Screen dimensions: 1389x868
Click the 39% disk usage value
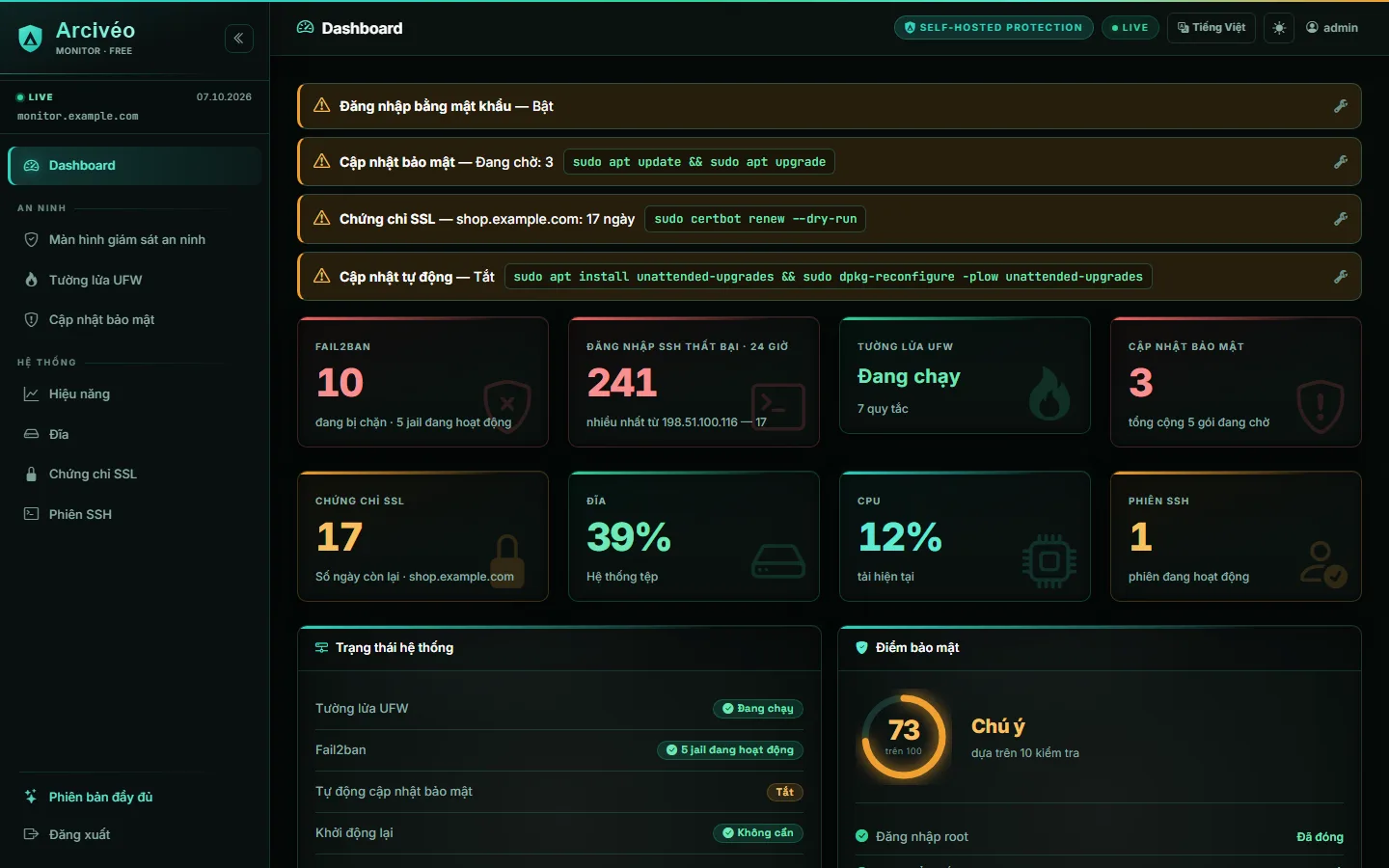point(629,537)
